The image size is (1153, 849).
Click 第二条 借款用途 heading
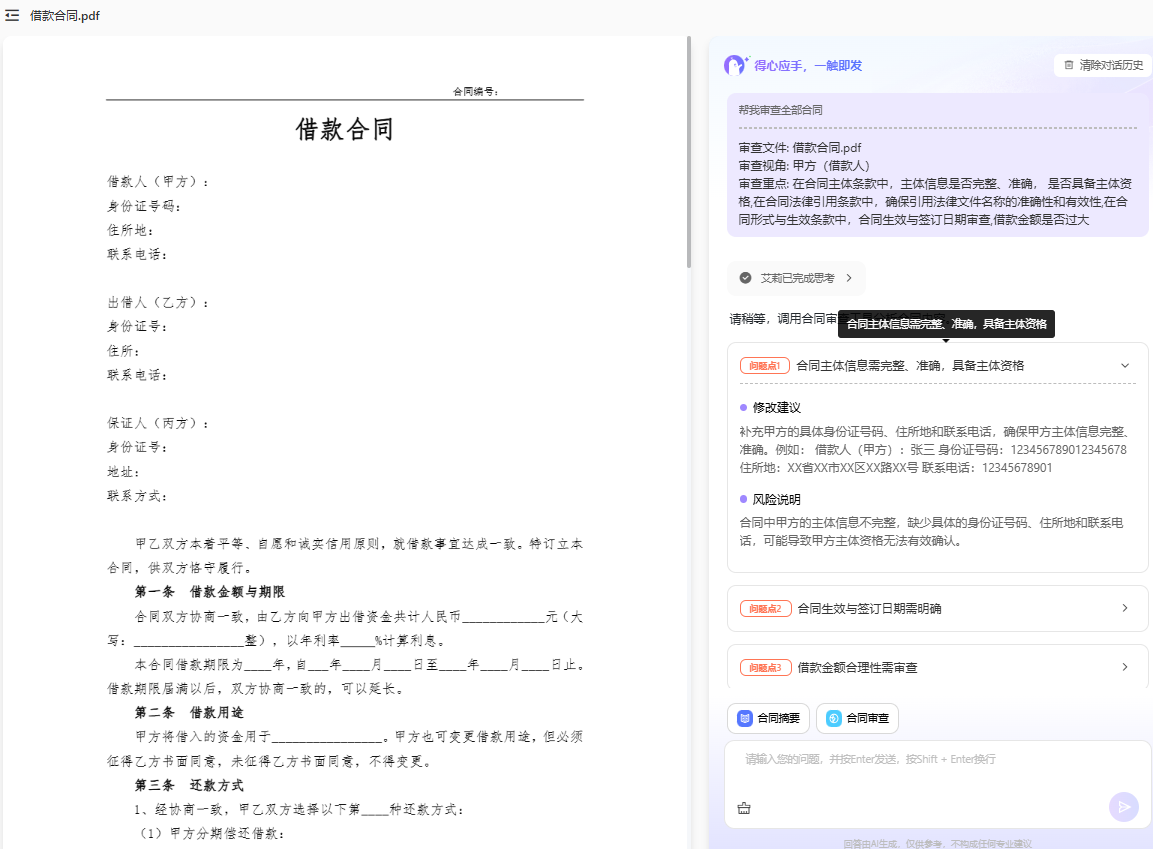point(189,712)
